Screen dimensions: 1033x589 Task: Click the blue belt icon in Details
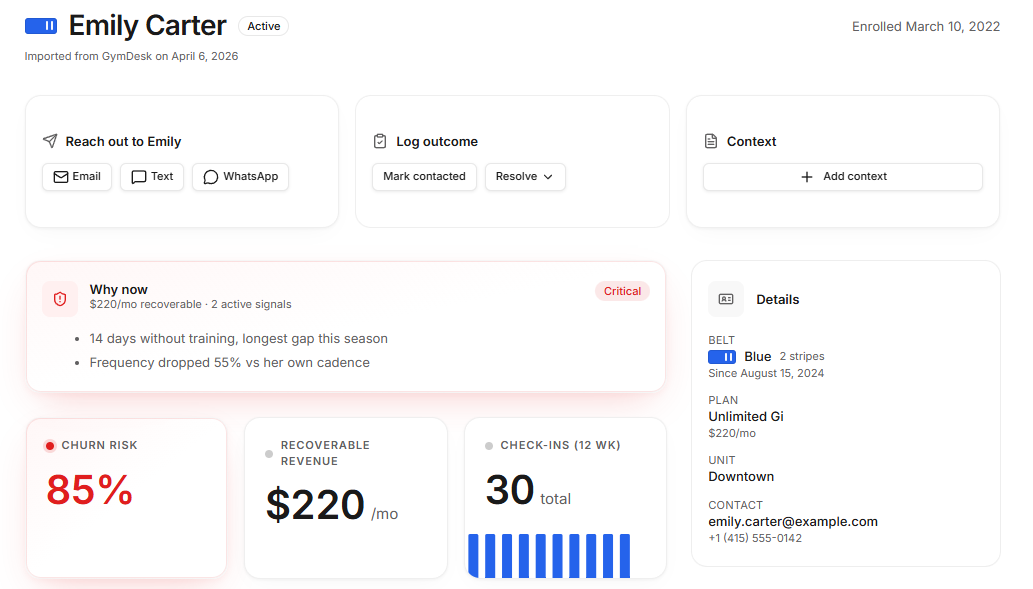tap(722, 356)
